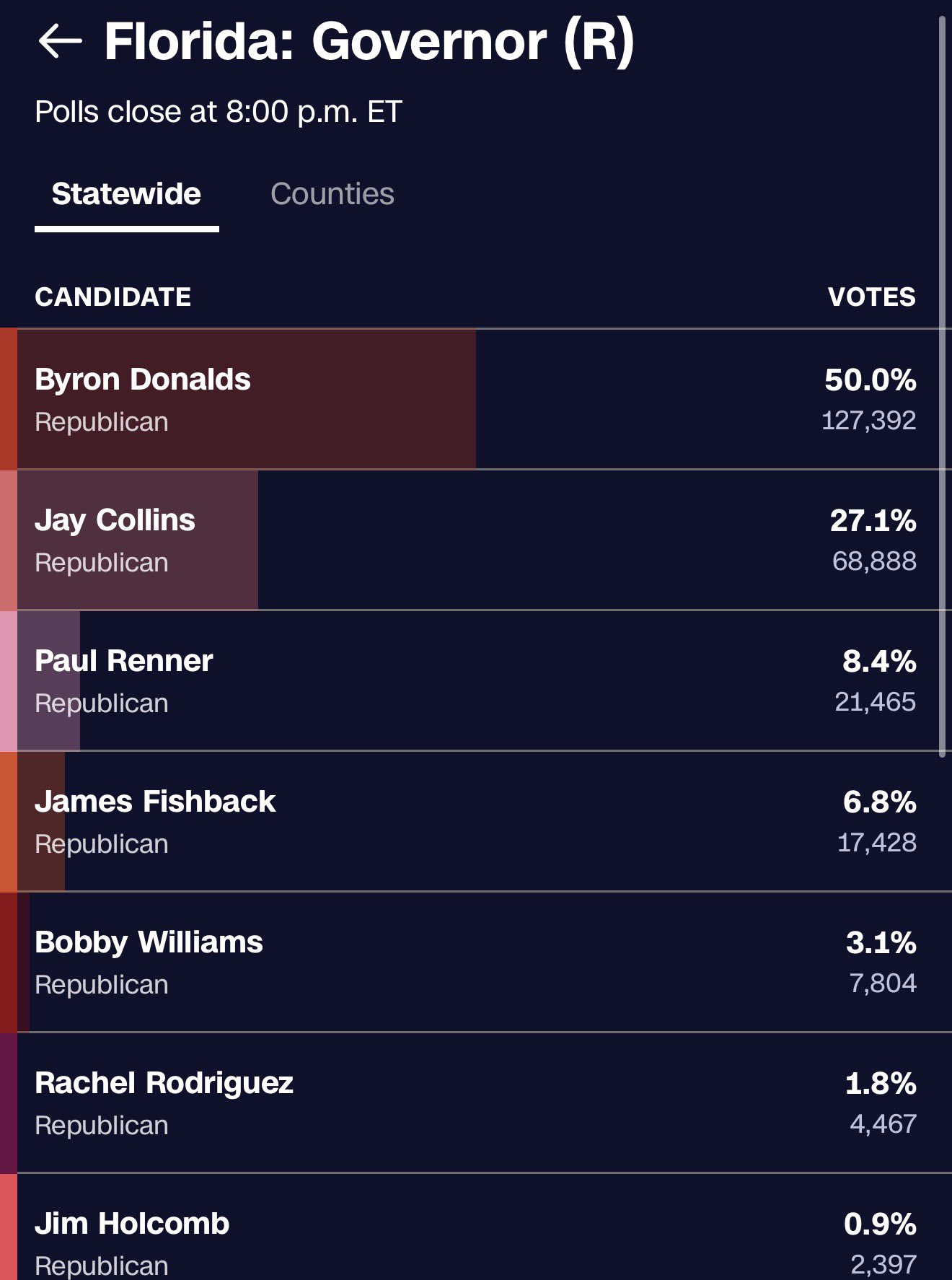Click the VOTES column header
Viewport: 952px width, 1280px height.
tap(872, 297)
